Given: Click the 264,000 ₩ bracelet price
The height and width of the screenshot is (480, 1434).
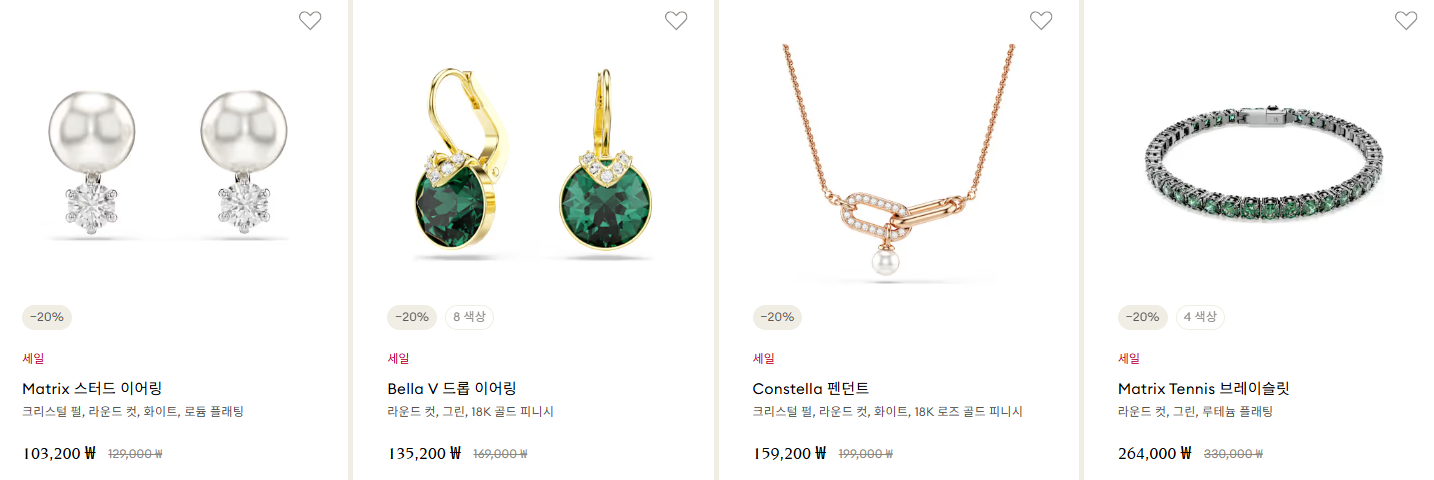Looking at the screenshot, I should pos(1154,453).
